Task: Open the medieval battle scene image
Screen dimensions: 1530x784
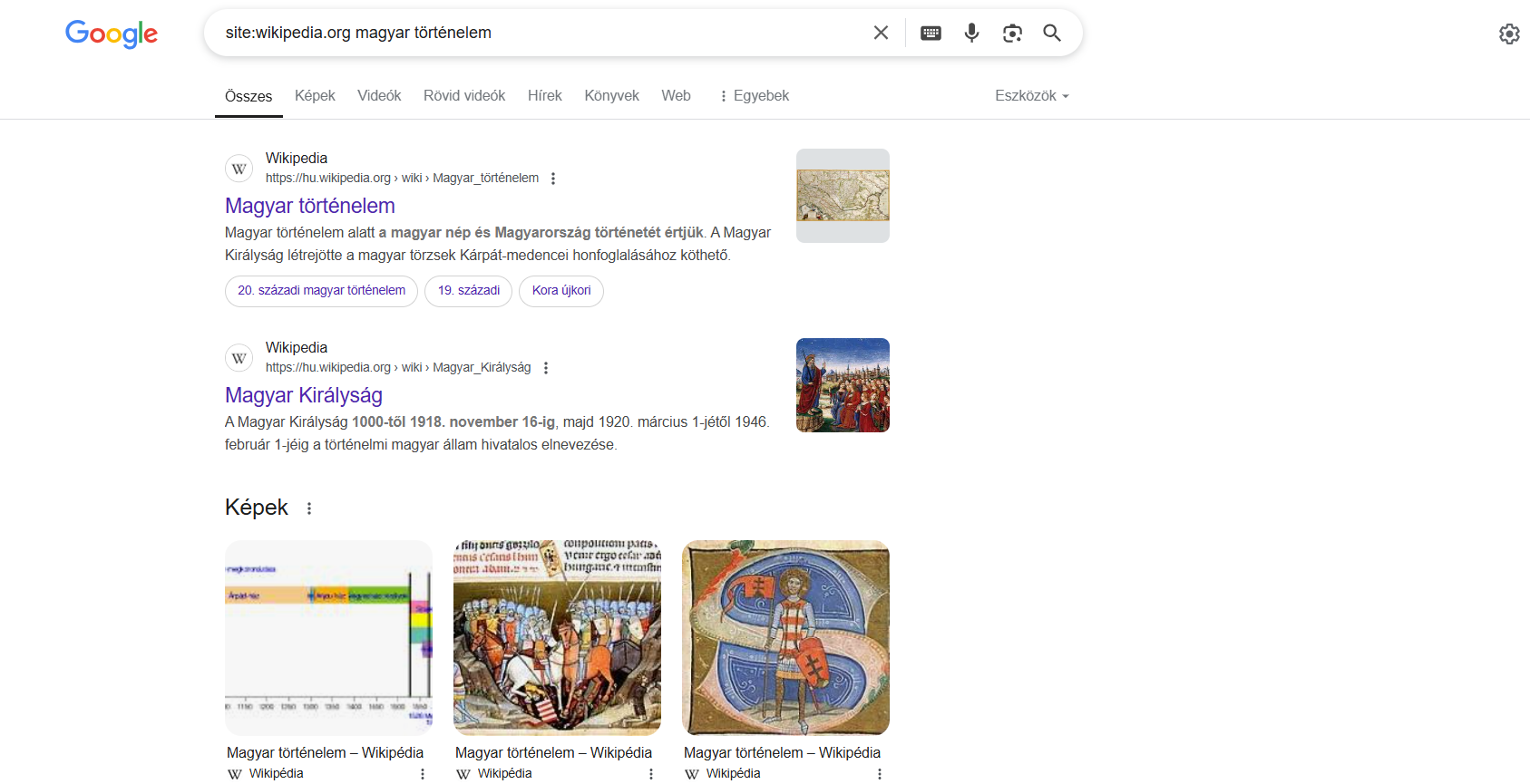Action: [x=557, y=638]
